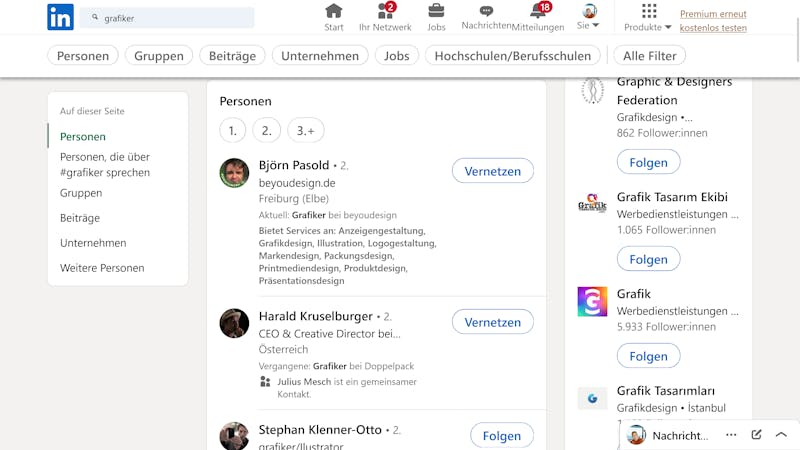Filter results by Personen
The width and height of the screenshot is (800, 450).
click(x=83, y=56)
